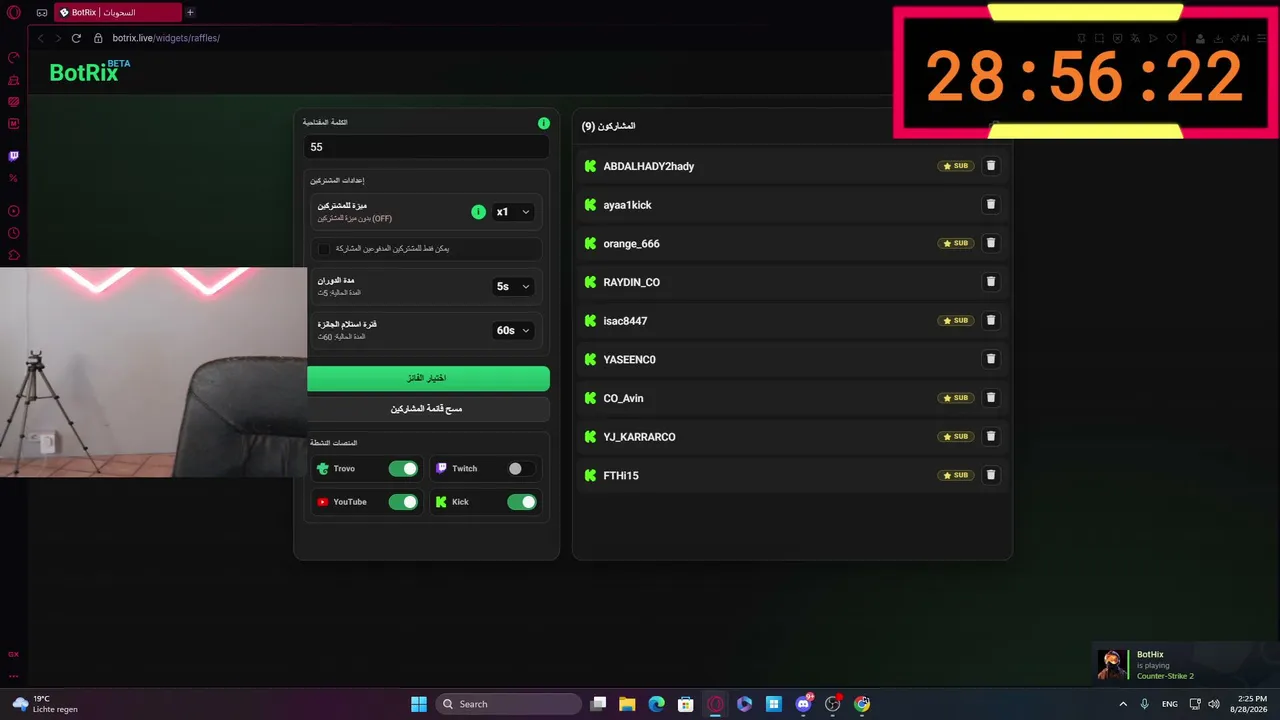Show hidden system tray icons

[x=1123, y=704]
